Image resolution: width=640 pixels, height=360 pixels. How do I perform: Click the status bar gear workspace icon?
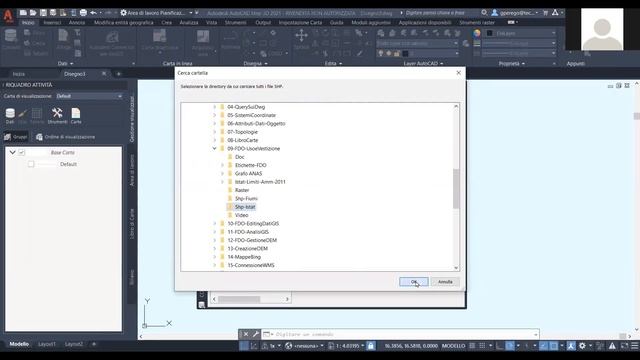coord(582,346)
